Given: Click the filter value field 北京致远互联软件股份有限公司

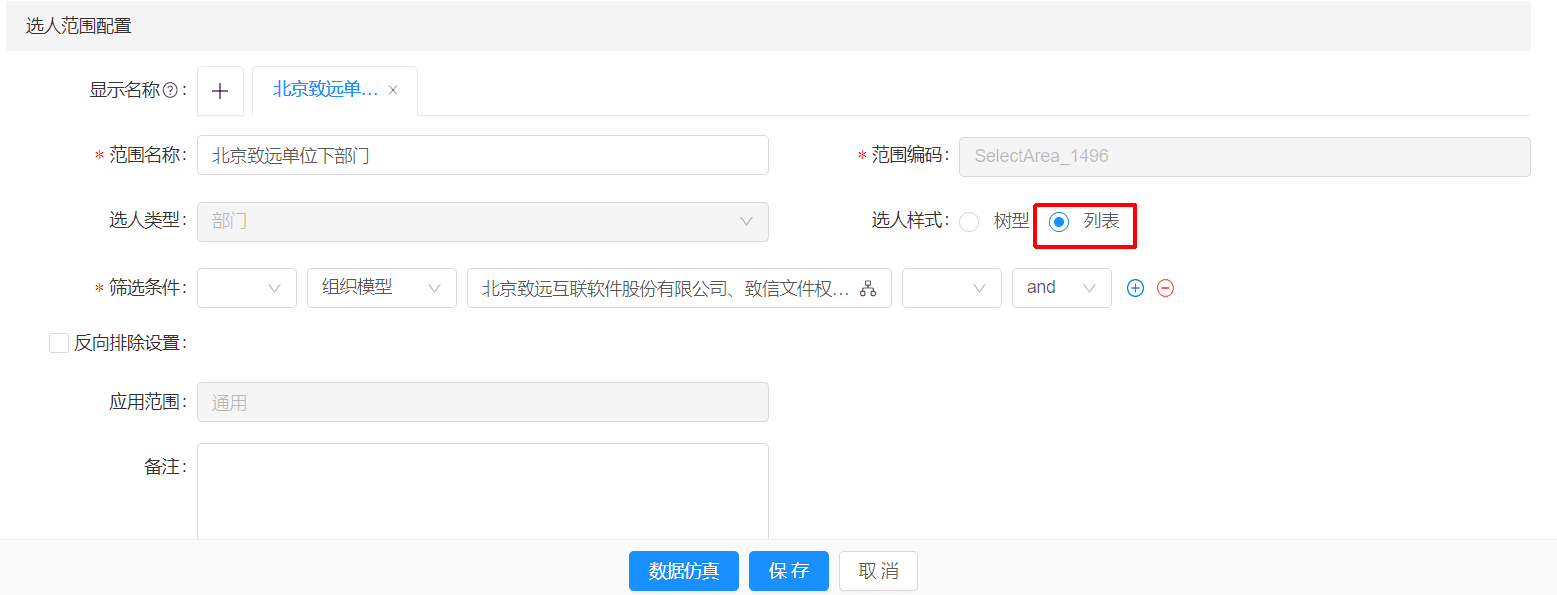Looking at the screenshot, I should point(680,288).
